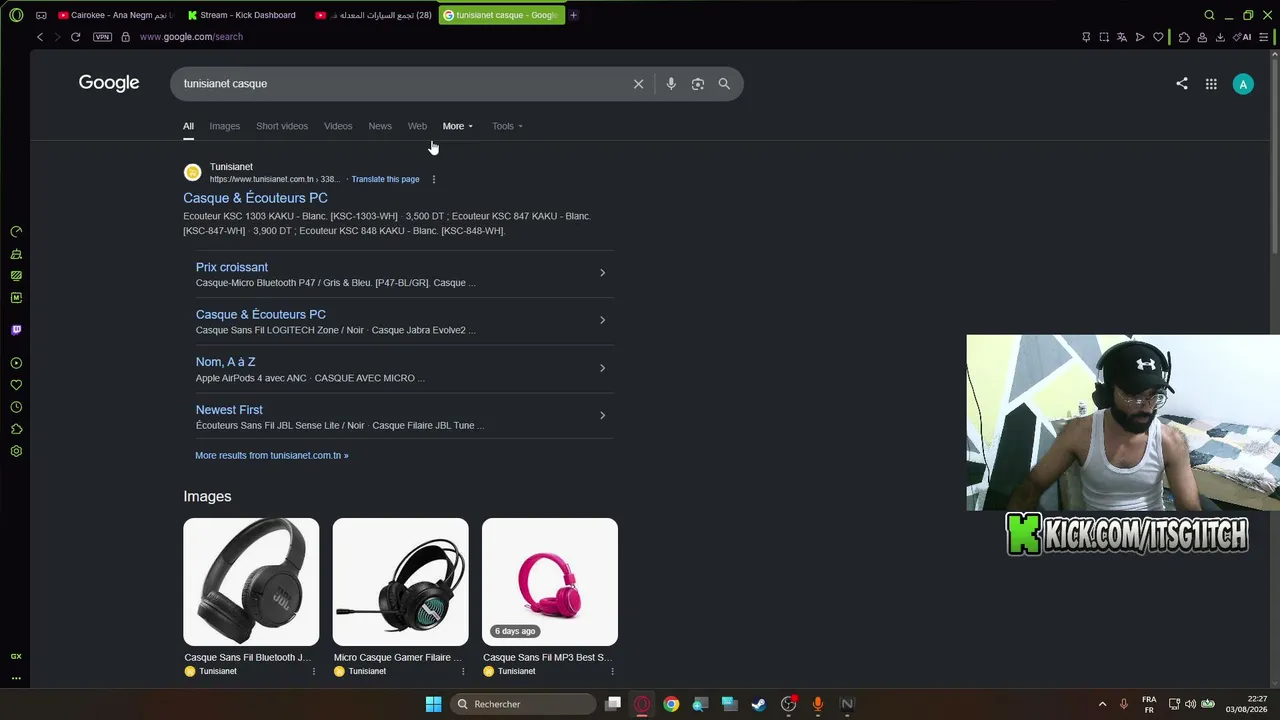Image resolution: width=1280 pixels, height=720 pixels.
Task: Click the translate page icon
Action: click(1122, 37)
